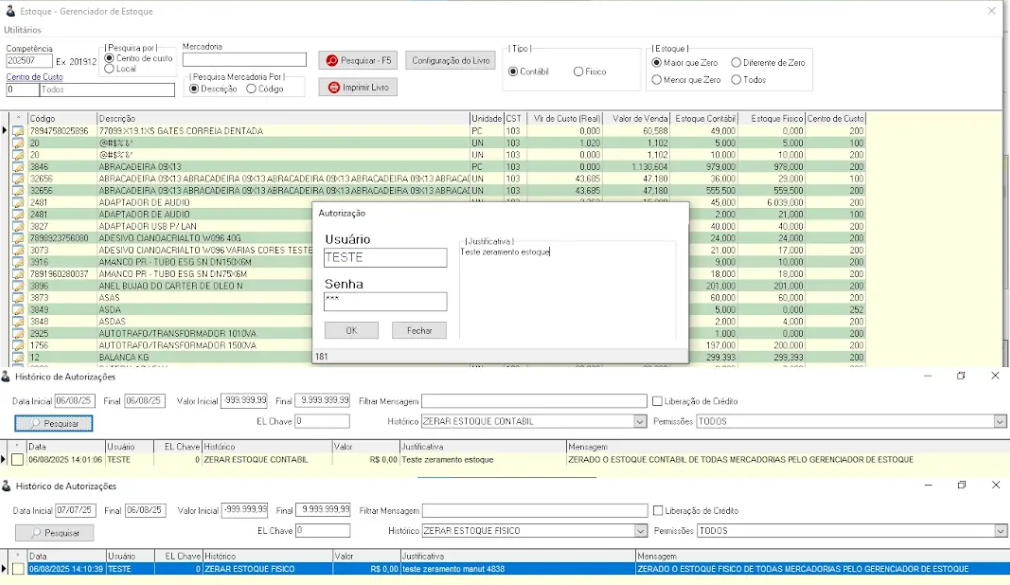Image resolution: width=1010 pixels, height=585 pixels.
Task: Click the Usuário field in Autorização
Action: point(385,258)
